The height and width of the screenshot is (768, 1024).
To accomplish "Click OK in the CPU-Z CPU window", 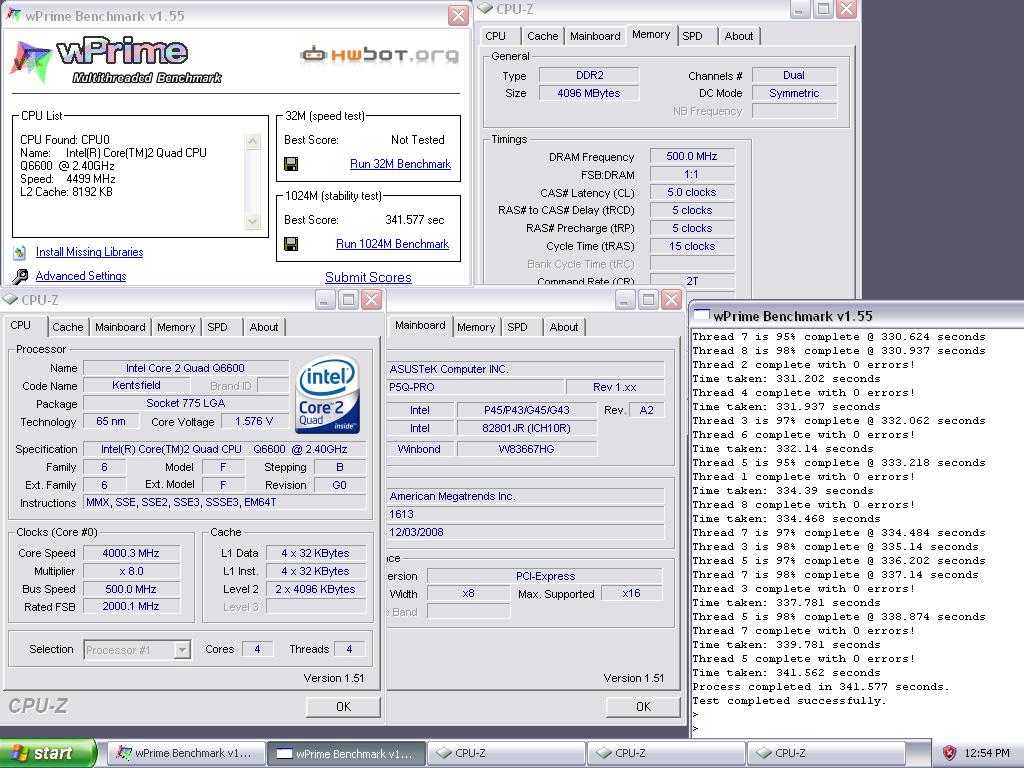I will [x=344, y=707].
